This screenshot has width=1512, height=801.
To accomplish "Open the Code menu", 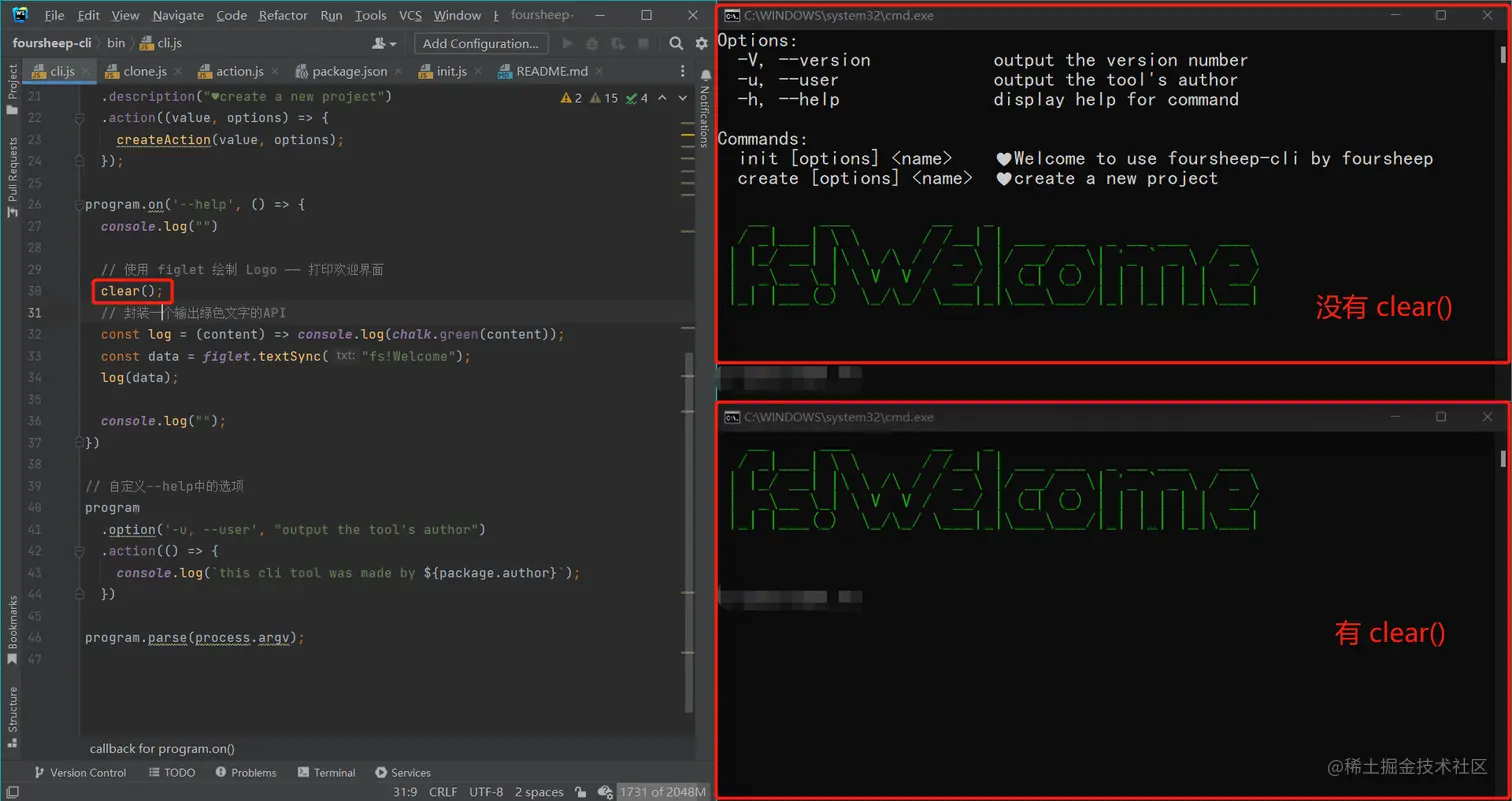I will click(231, 15).
